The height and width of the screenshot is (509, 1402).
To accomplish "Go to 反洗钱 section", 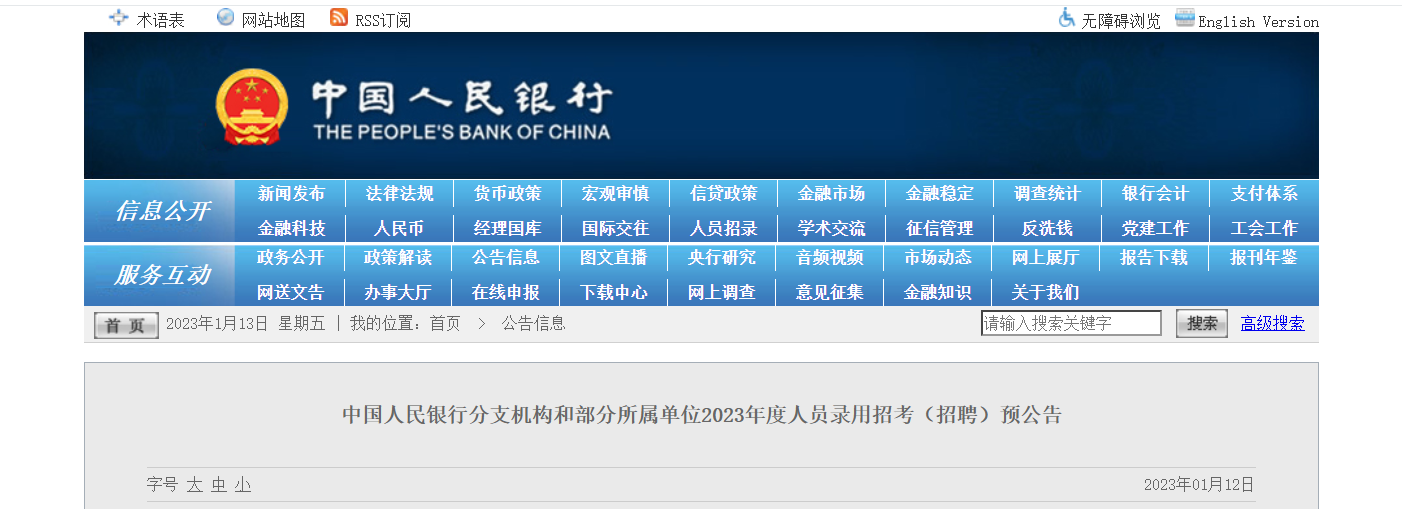I will (1047, 228).
